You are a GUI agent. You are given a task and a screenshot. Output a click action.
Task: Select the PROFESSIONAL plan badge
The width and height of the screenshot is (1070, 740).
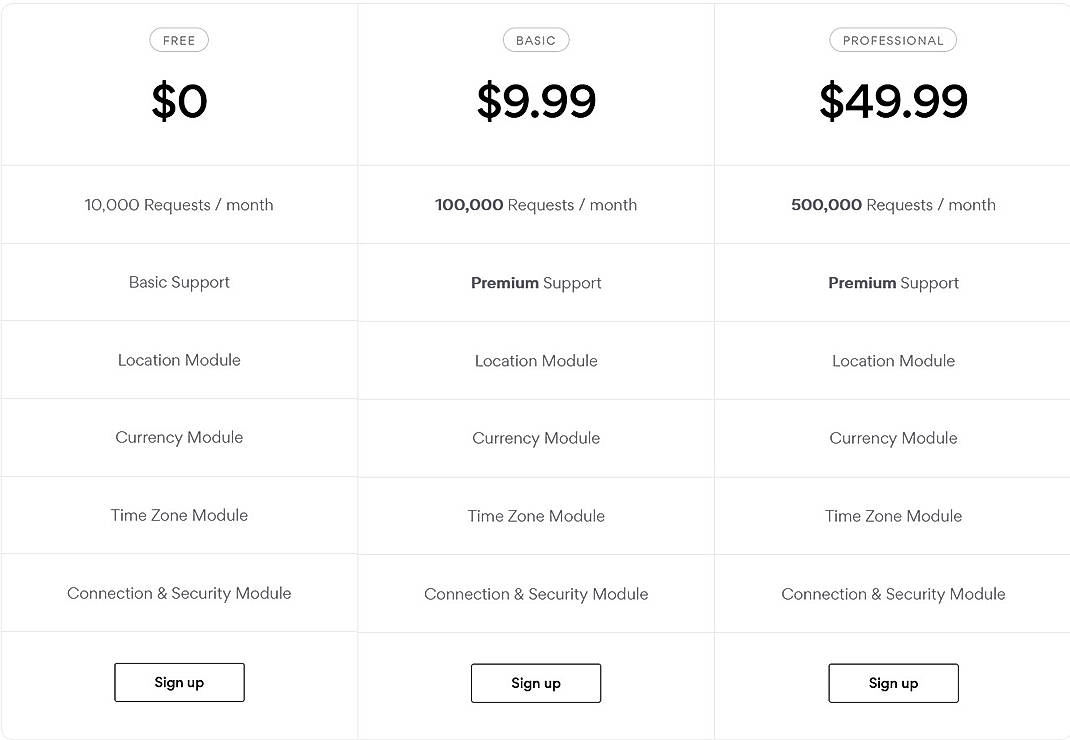tap(893, 40)
